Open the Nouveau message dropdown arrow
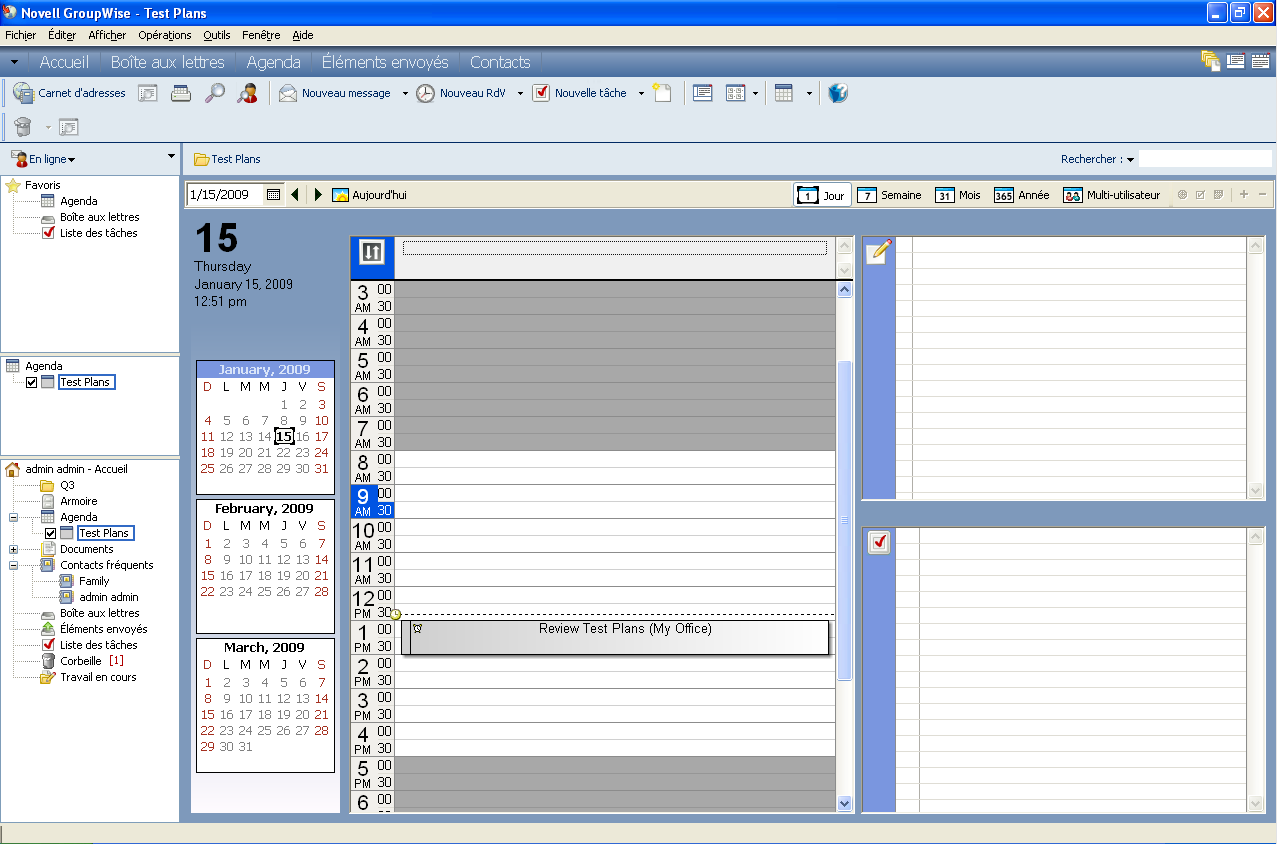 click(405, 94)
